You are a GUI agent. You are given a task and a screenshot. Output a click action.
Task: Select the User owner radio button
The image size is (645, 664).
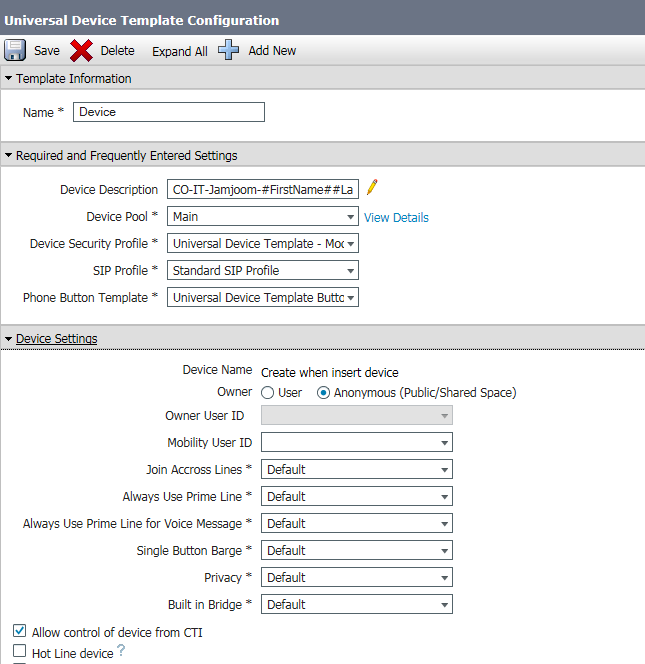coord(268,393)
